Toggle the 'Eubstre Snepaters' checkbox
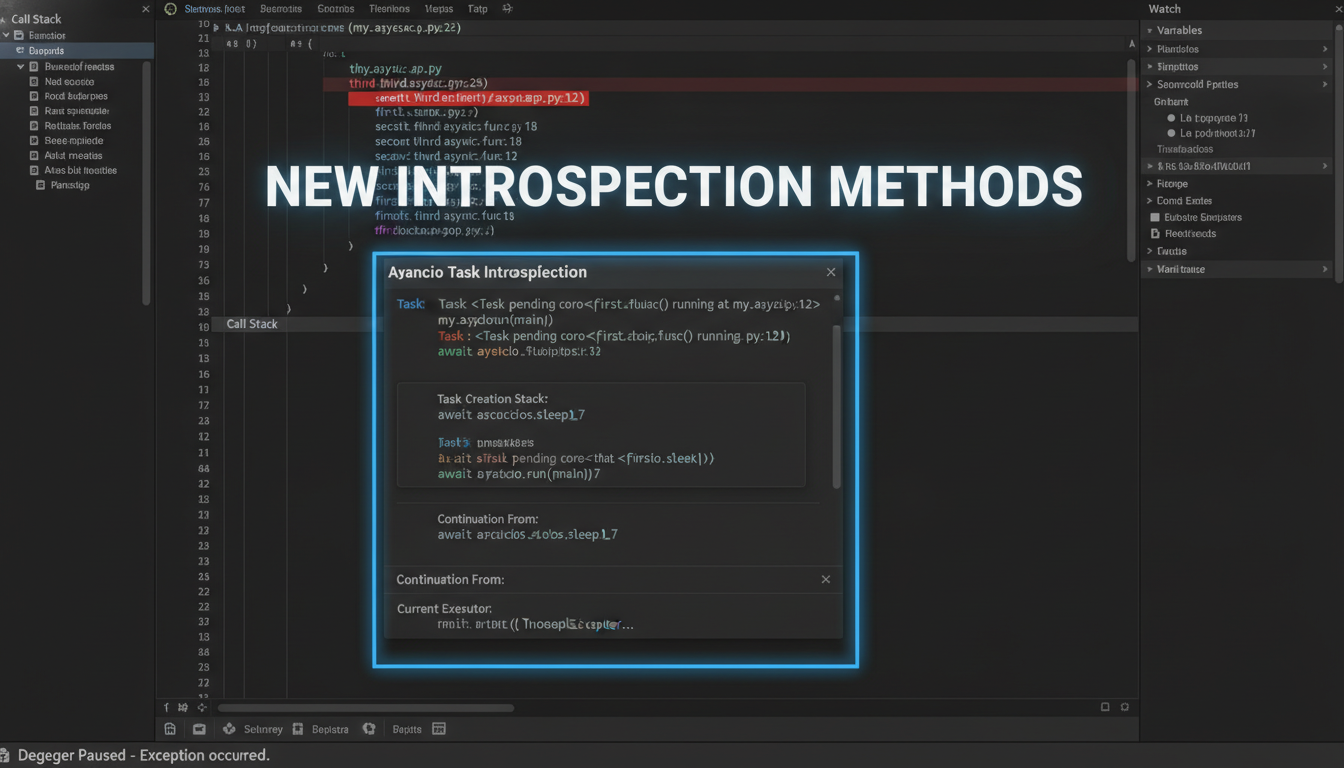Screen dimensions: 1344x768 (1155, 217)
